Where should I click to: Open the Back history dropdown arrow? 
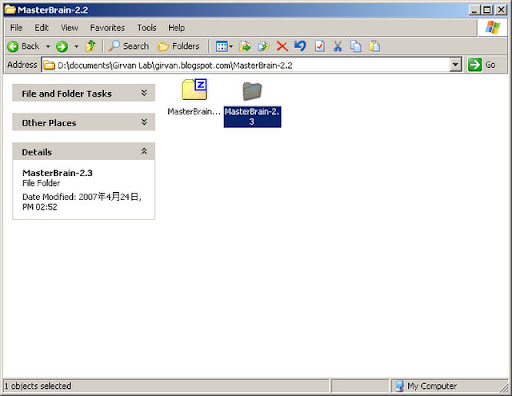[48, 46]
